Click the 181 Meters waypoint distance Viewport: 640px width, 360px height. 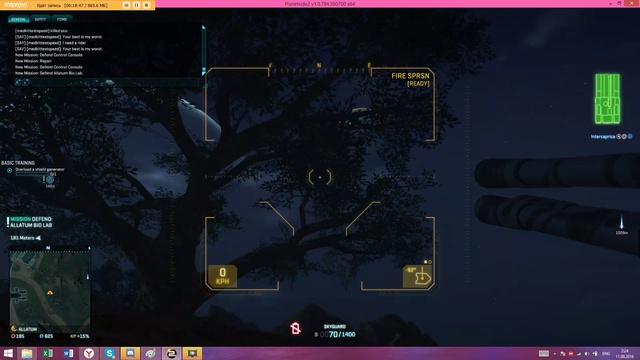click(x=25, y=238)
